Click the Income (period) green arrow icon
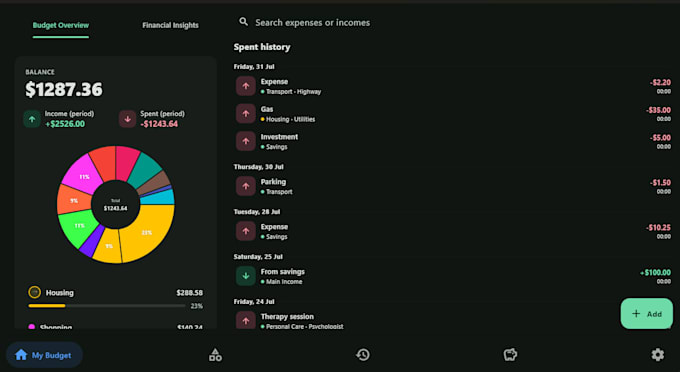The width and height of the screenshot is (680, 372). (32, 119)
